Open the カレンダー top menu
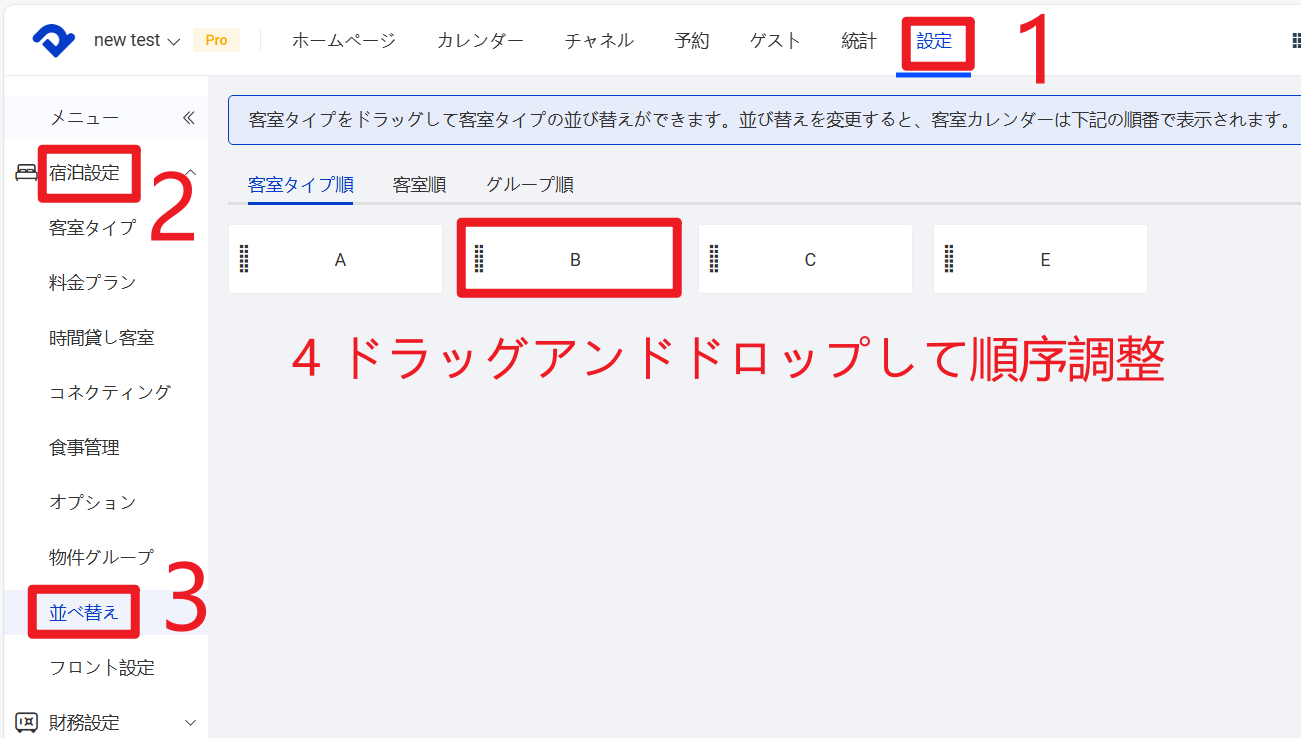Viewport: 1301px width, 738px height. click(x=480, y=41)
